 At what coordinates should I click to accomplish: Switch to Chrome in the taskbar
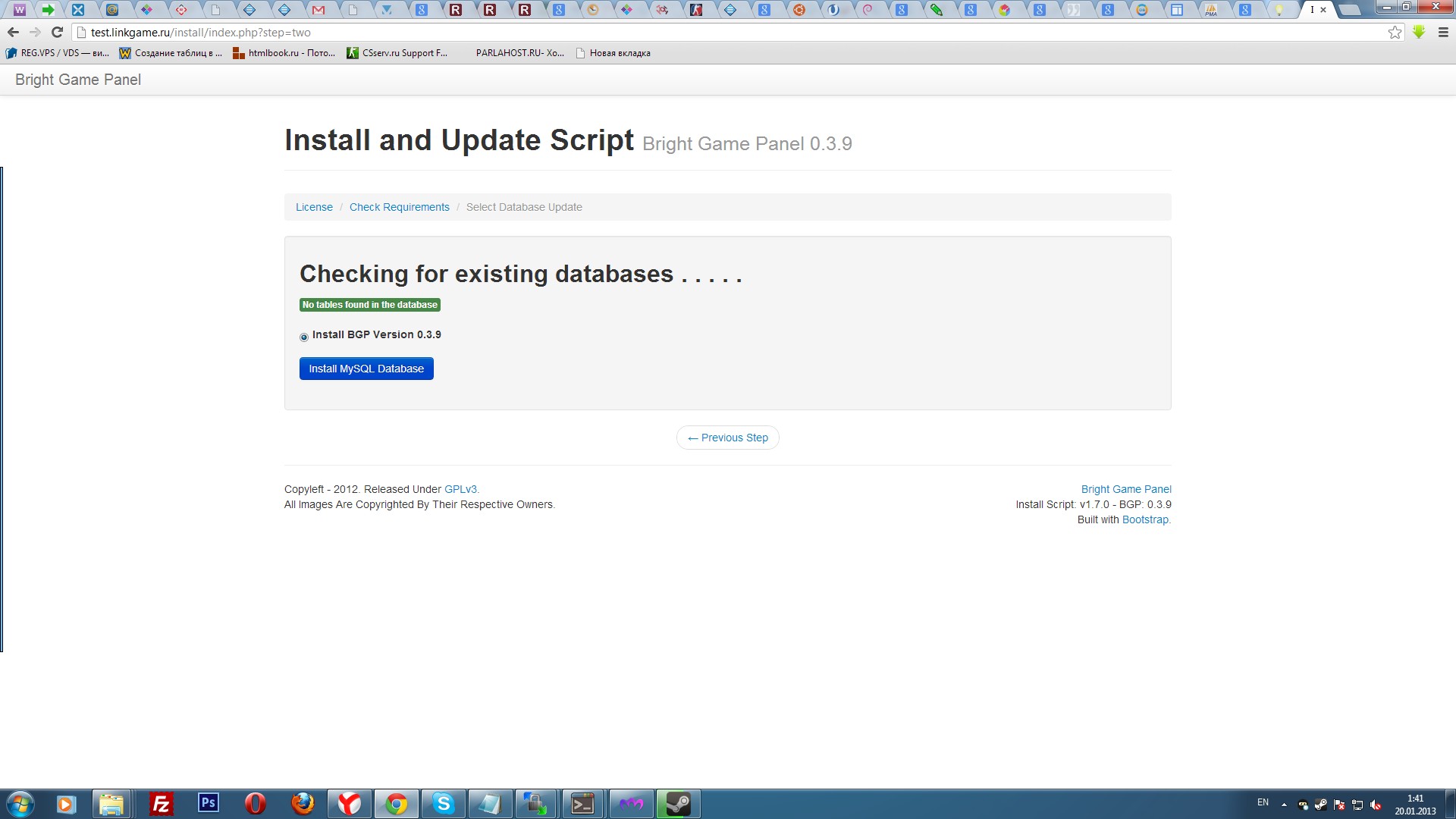397,804
